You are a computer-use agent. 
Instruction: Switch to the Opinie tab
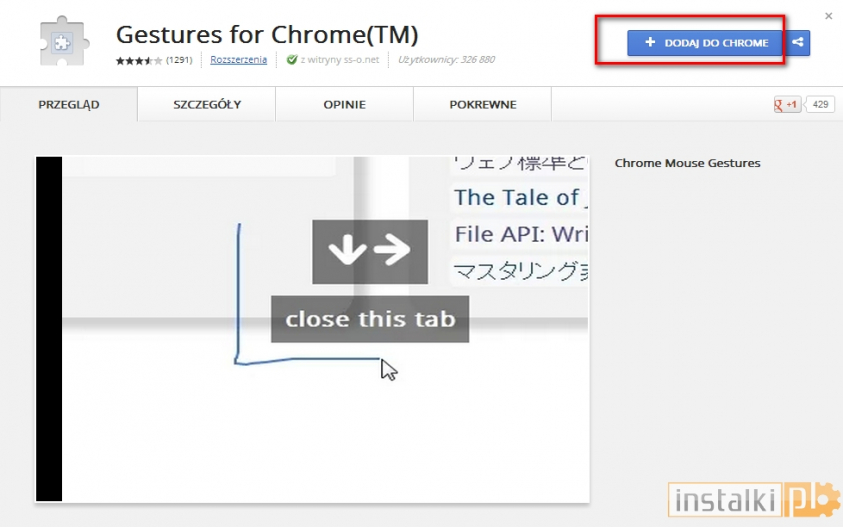pos(344,104)
